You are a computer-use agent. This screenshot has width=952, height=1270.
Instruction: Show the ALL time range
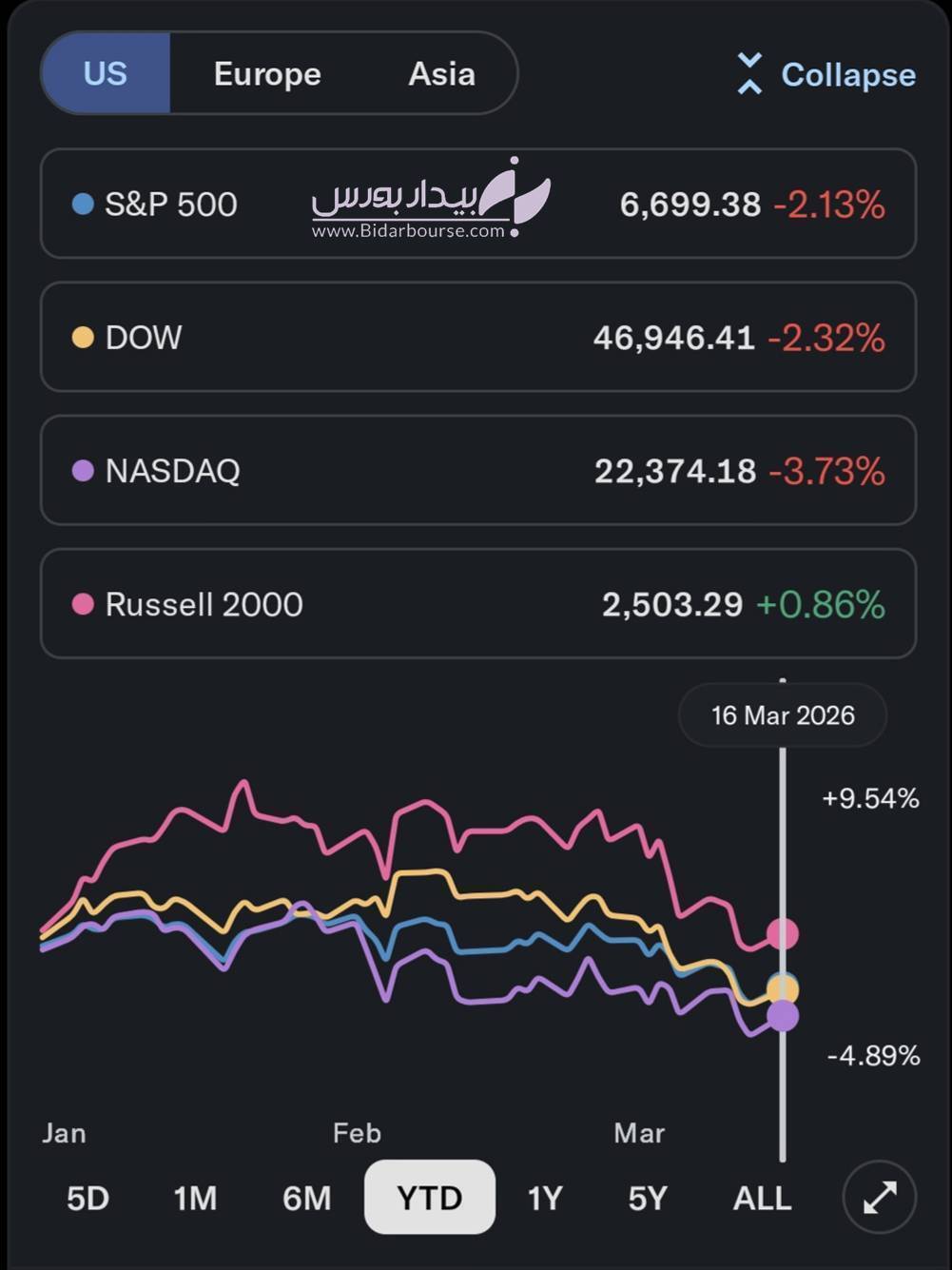(x=762, y=1198)
